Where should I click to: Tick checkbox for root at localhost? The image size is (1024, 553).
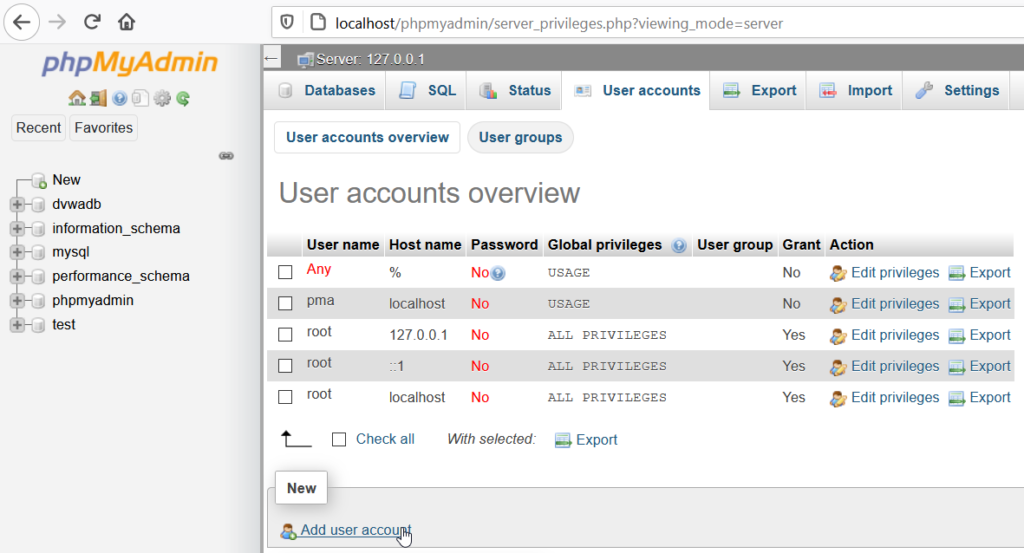tap(285, 397)
